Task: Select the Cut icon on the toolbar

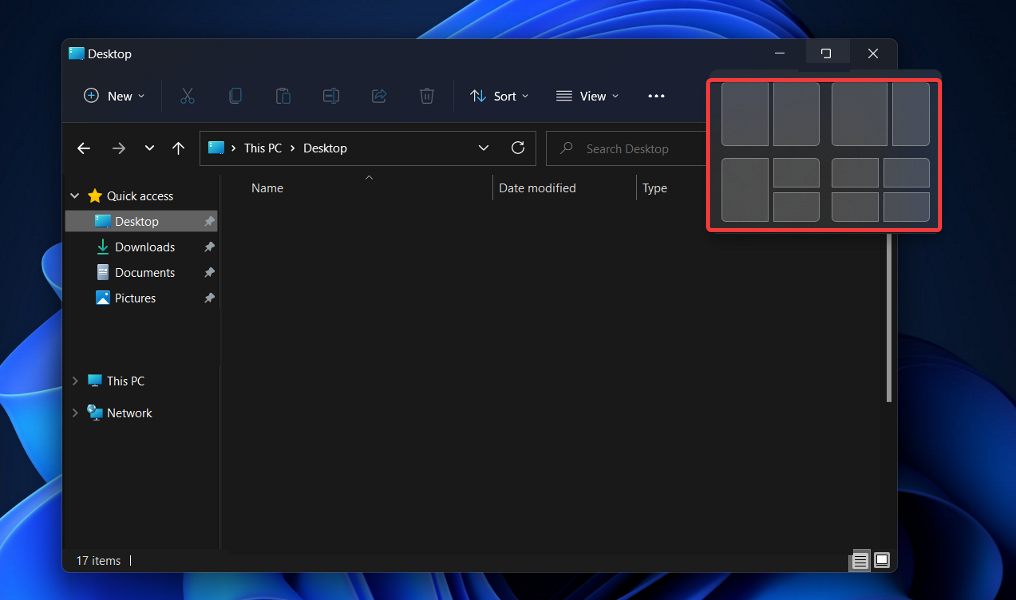Action: pos(187,95)
